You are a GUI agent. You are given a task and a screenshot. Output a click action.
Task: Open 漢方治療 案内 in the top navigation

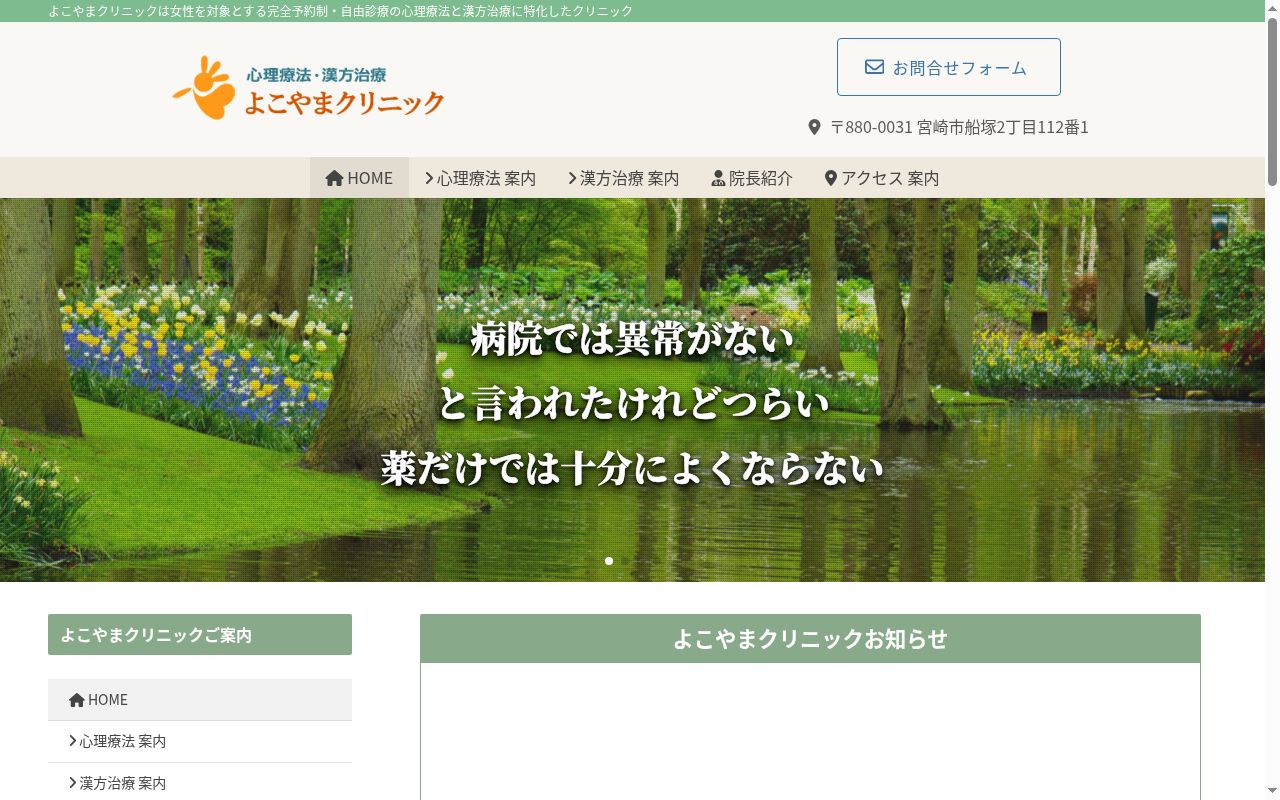click(x=623, y=178)
